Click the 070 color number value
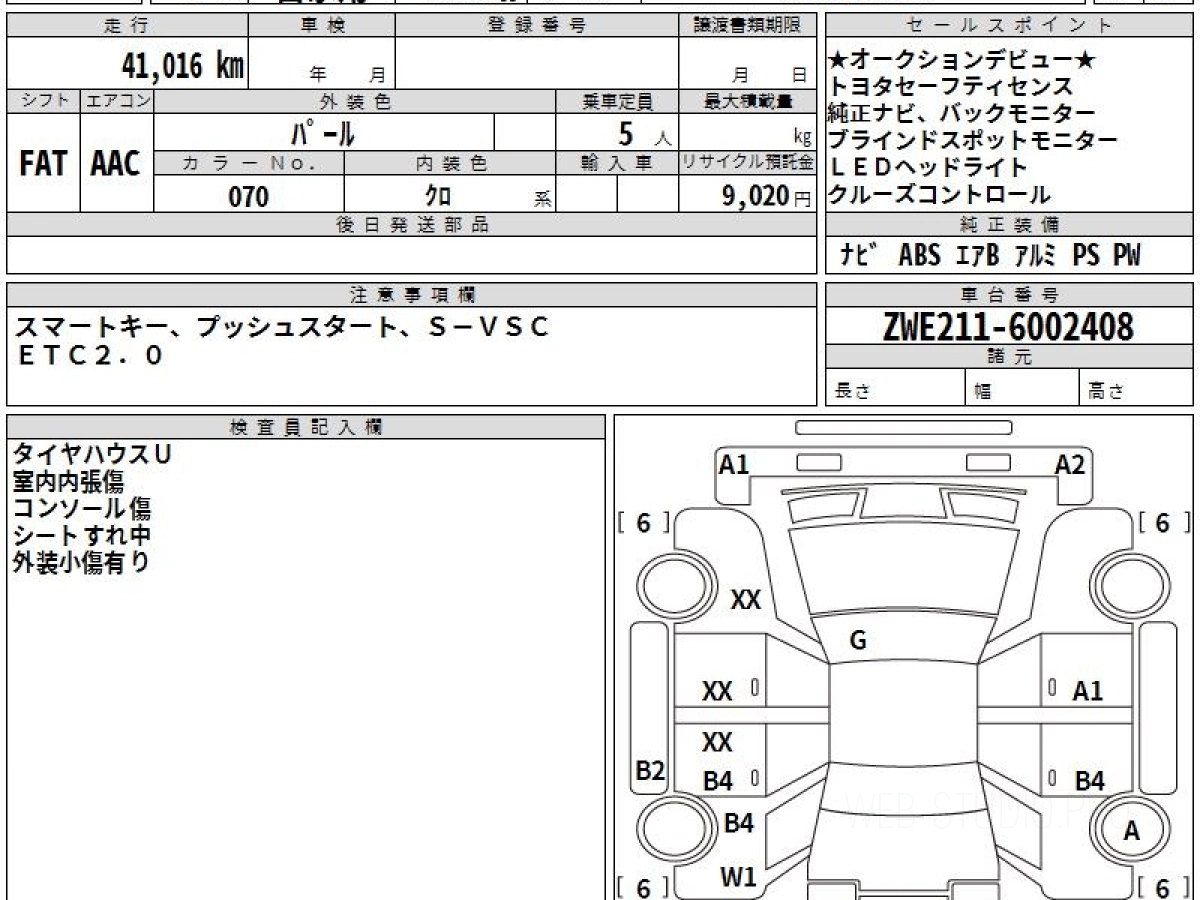 pos(249,196)
